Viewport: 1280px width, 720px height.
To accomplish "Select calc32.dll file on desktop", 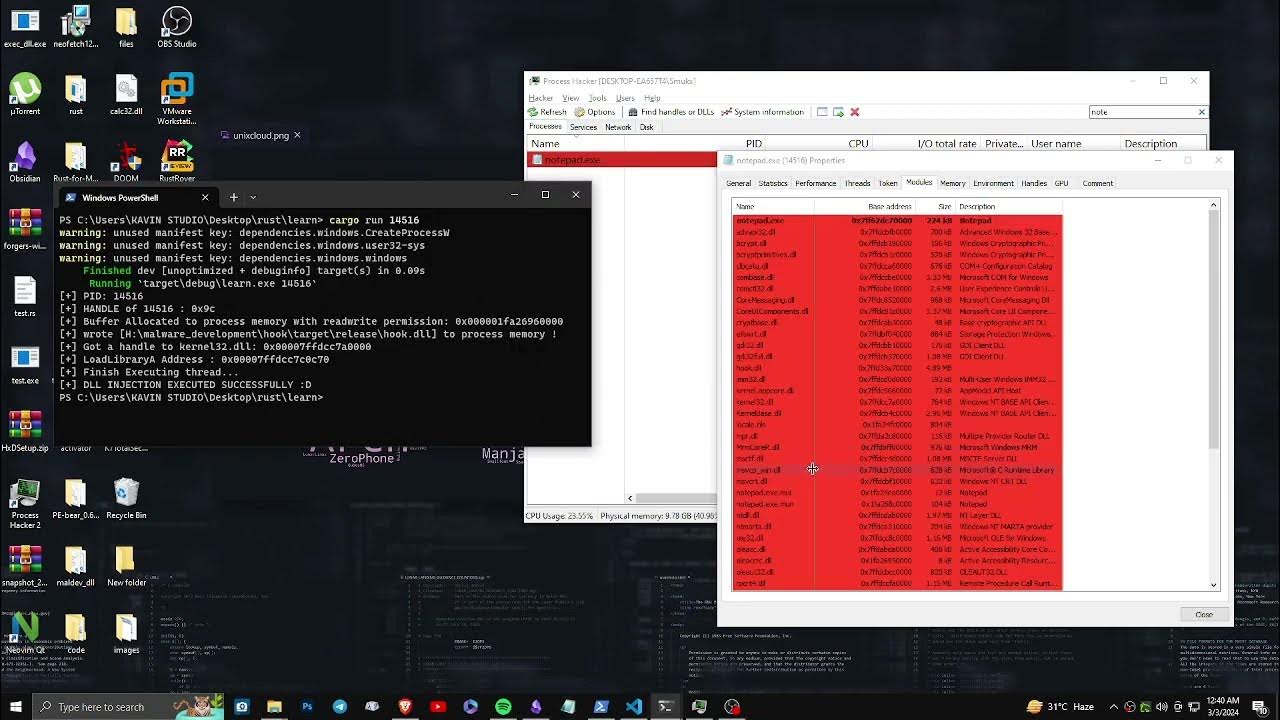I will [x=127, y=94].
